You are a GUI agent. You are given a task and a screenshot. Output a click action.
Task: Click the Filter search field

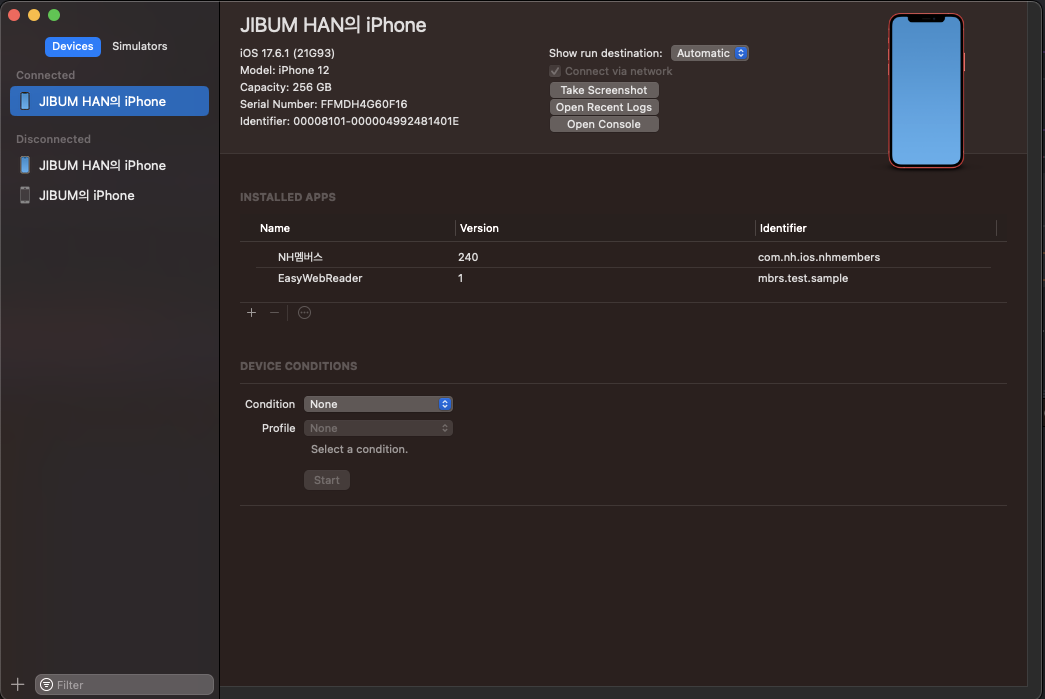pos(132,685)
